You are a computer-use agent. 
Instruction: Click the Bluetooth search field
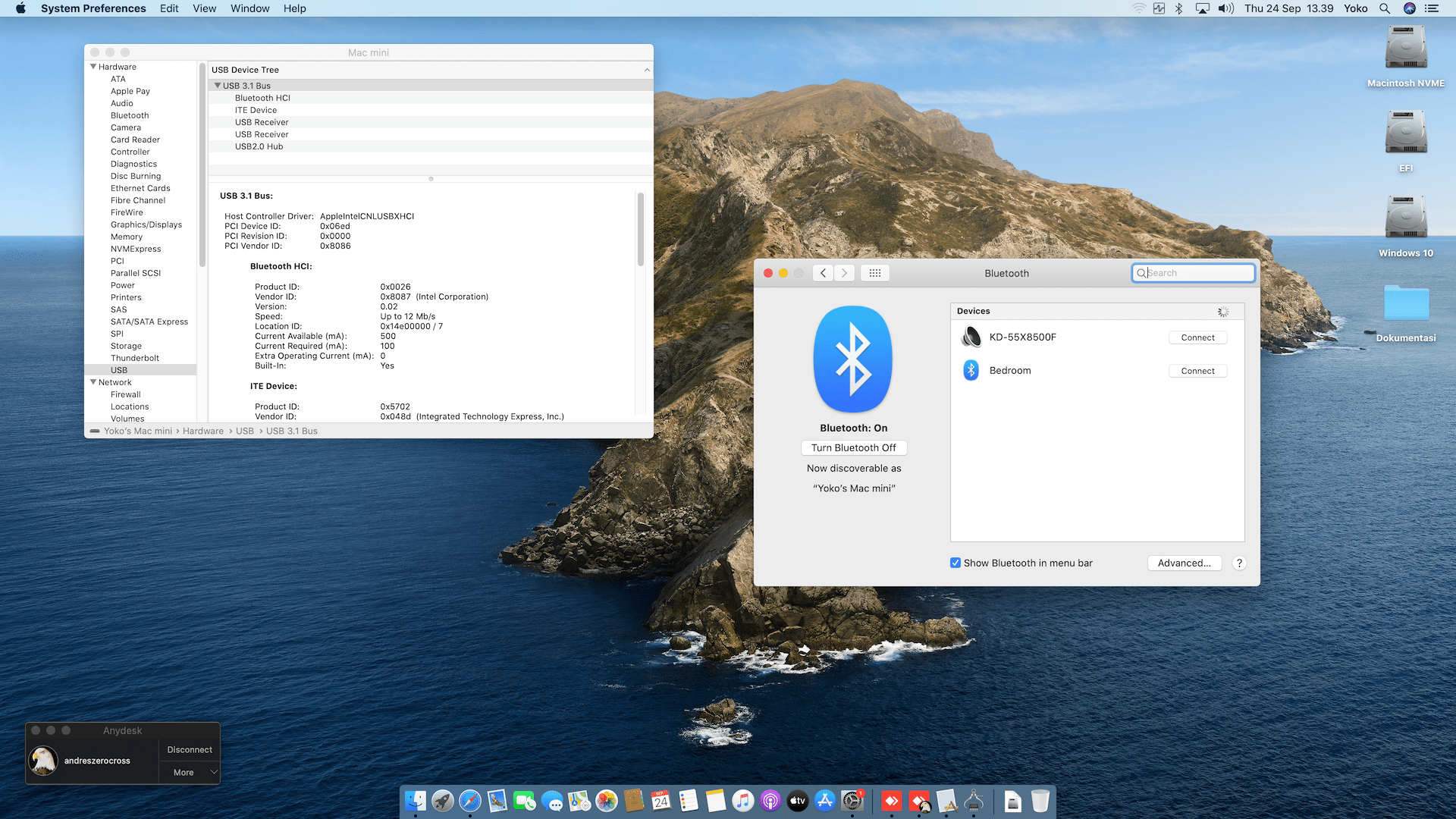(x=1194, y=273)
